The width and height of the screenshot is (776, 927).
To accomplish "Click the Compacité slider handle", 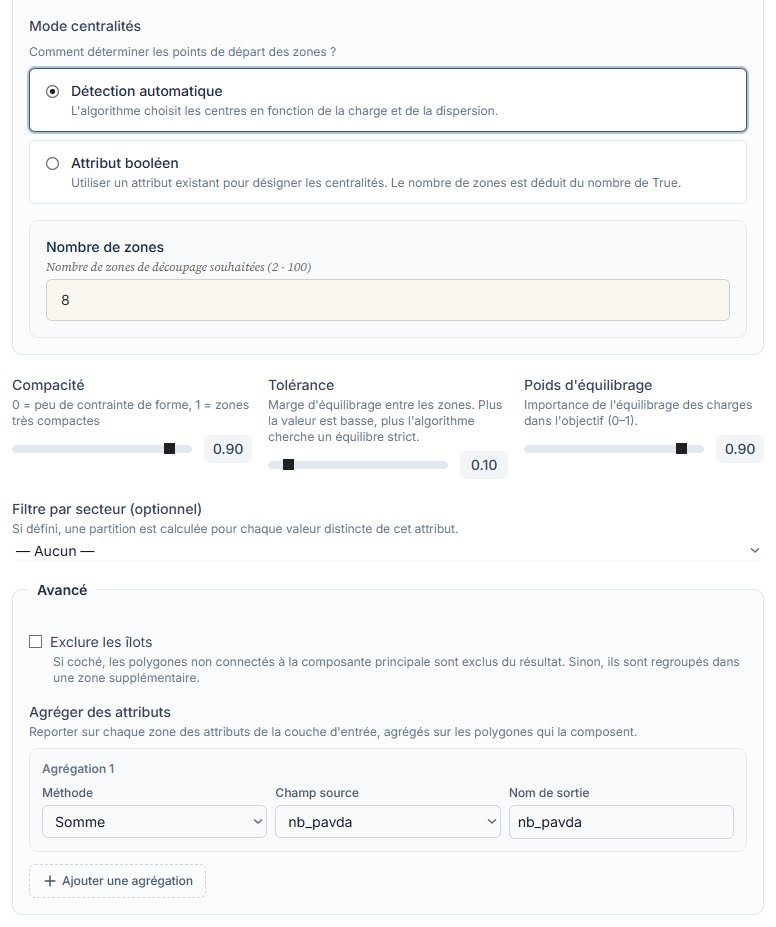I will click(x=170, y=449).
